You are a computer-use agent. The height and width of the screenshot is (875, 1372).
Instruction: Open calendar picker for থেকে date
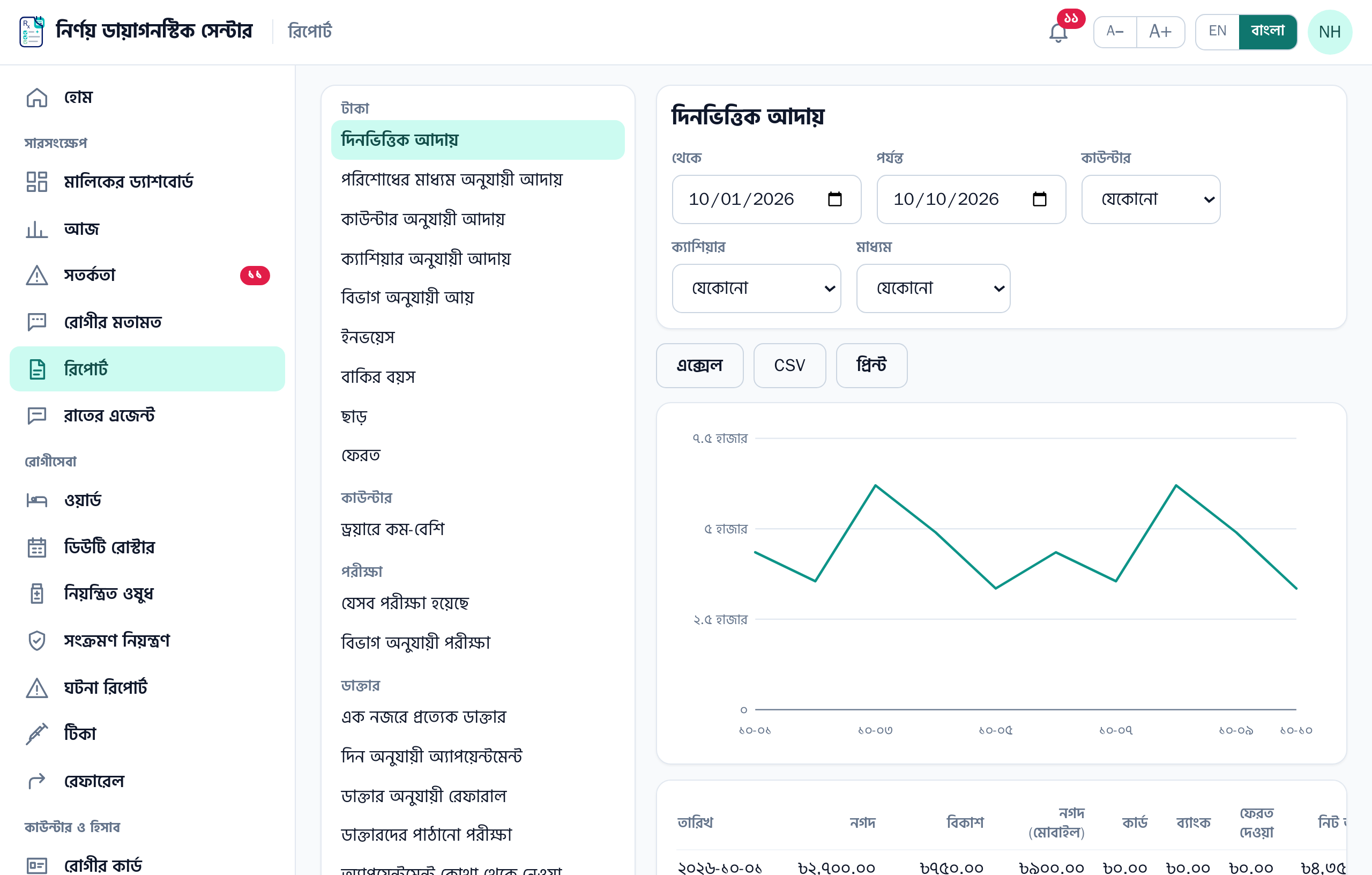[834, 199]
